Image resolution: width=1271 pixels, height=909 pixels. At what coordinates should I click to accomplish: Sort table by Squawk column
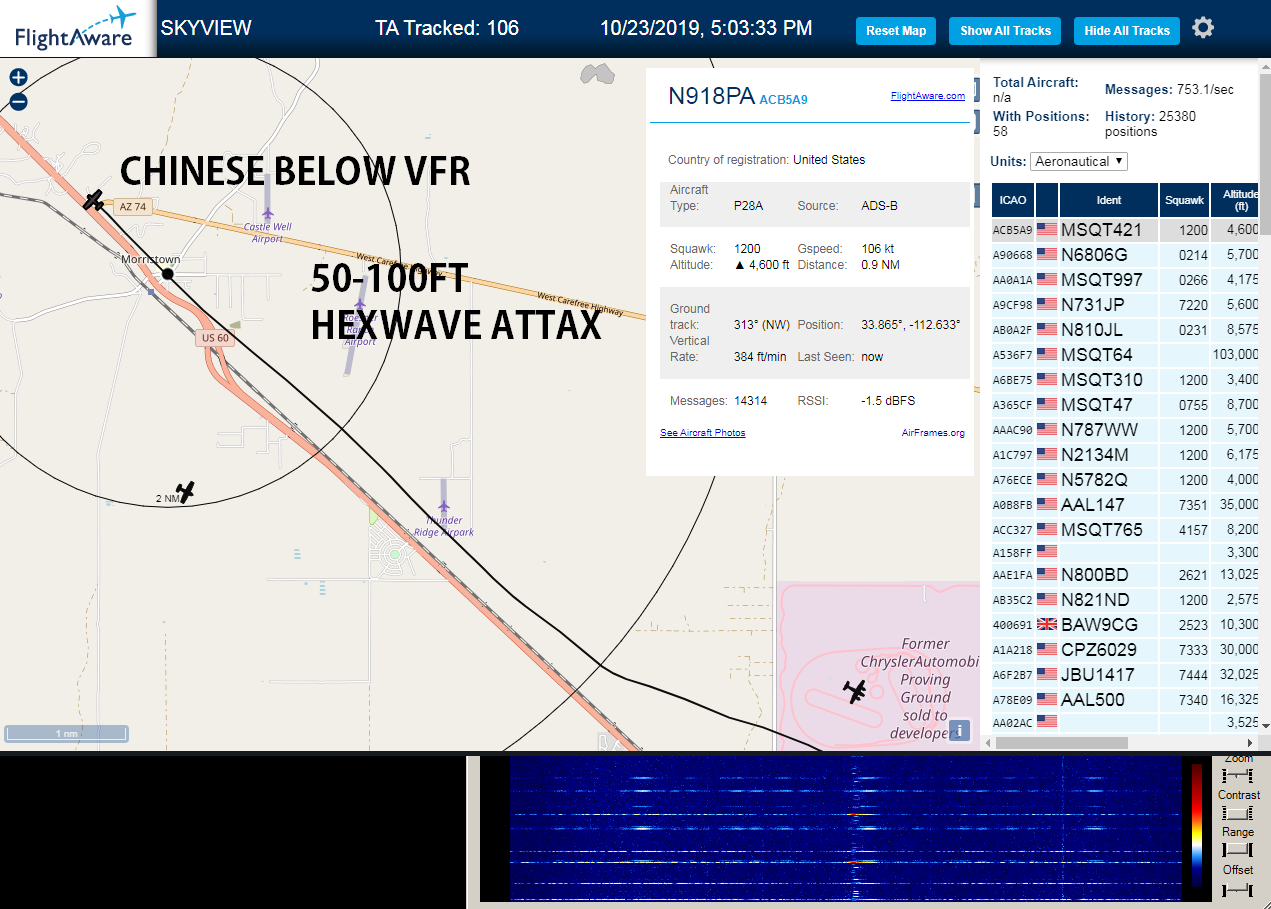1184,200
